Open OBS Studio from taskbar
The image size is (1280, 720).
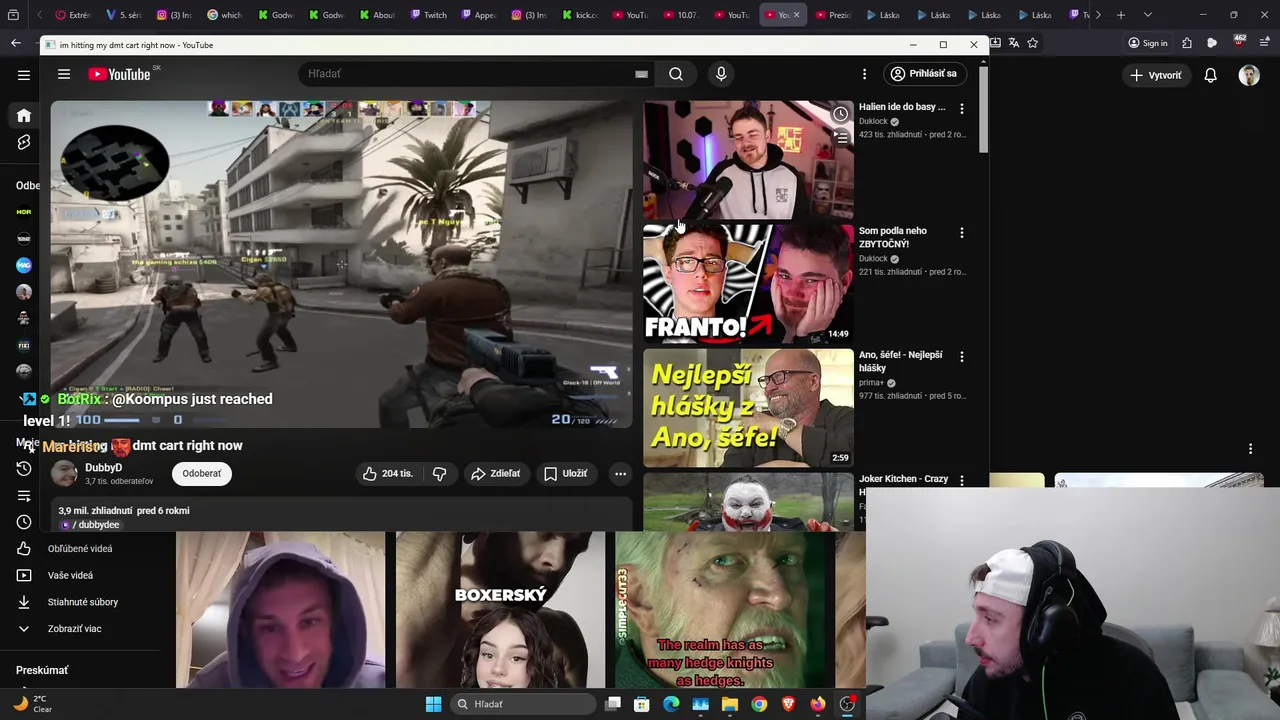click(x=847, y=704)
